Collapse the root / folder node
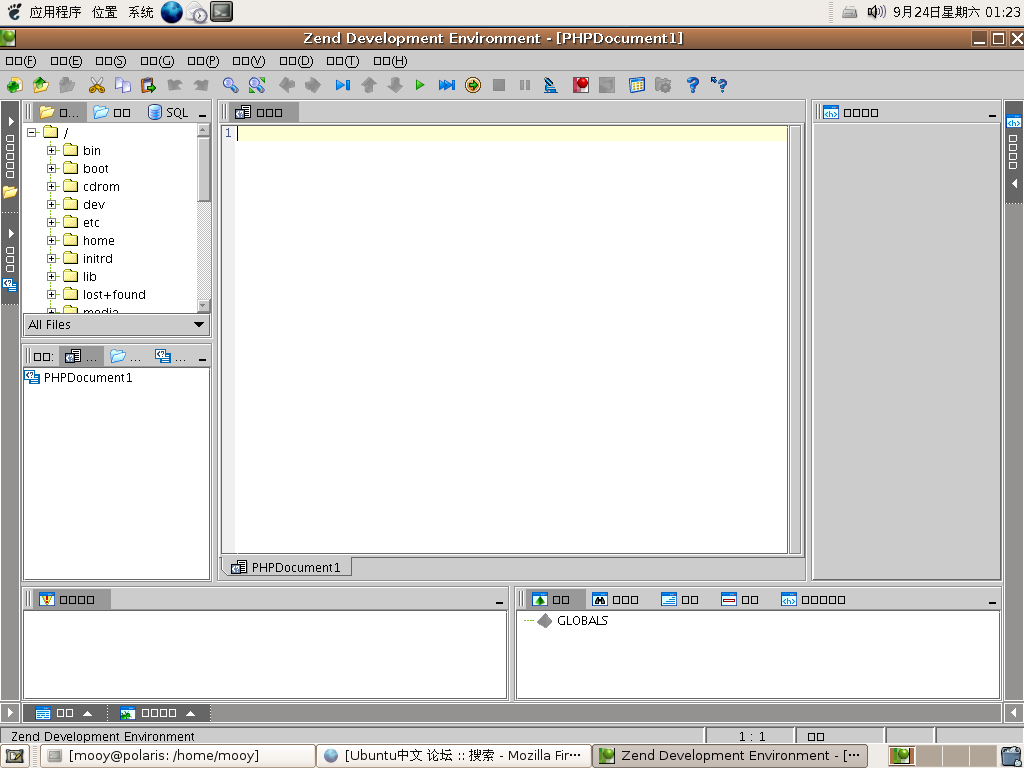This screenshot has width=1024, height=768. pyautogui.click(x=31, y=133)
